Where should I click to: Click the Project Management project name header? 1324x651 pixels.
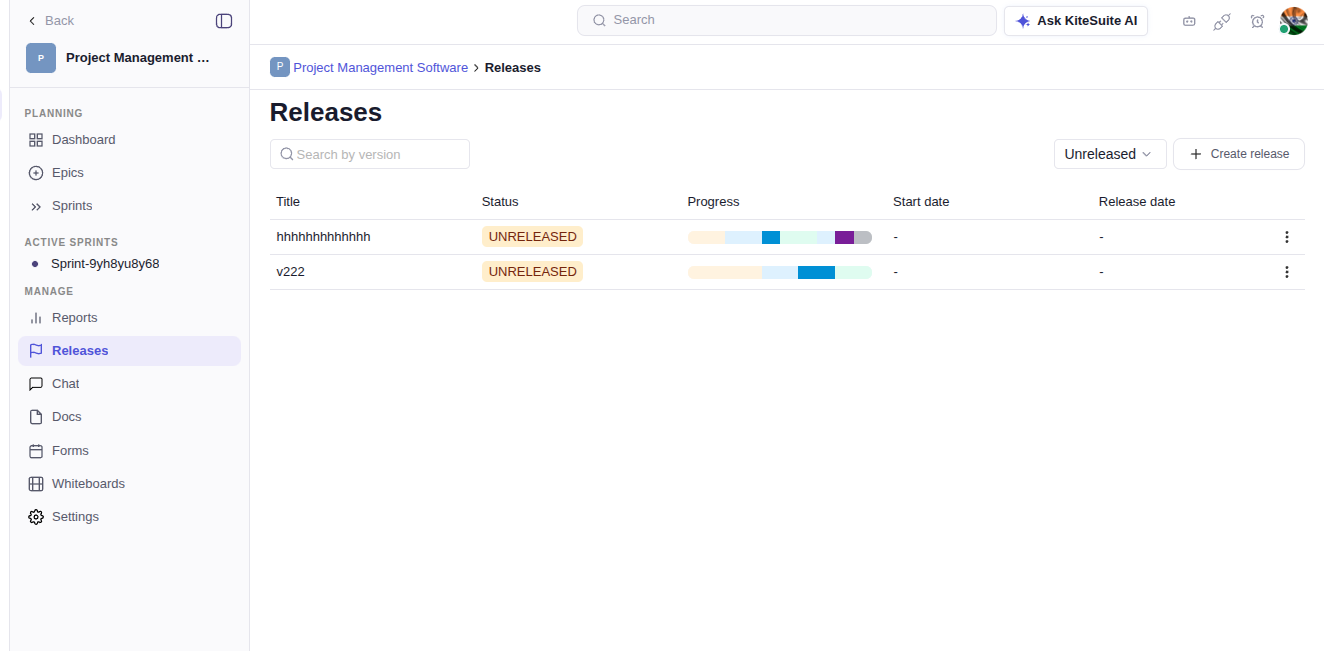click(x=138, y=58)
